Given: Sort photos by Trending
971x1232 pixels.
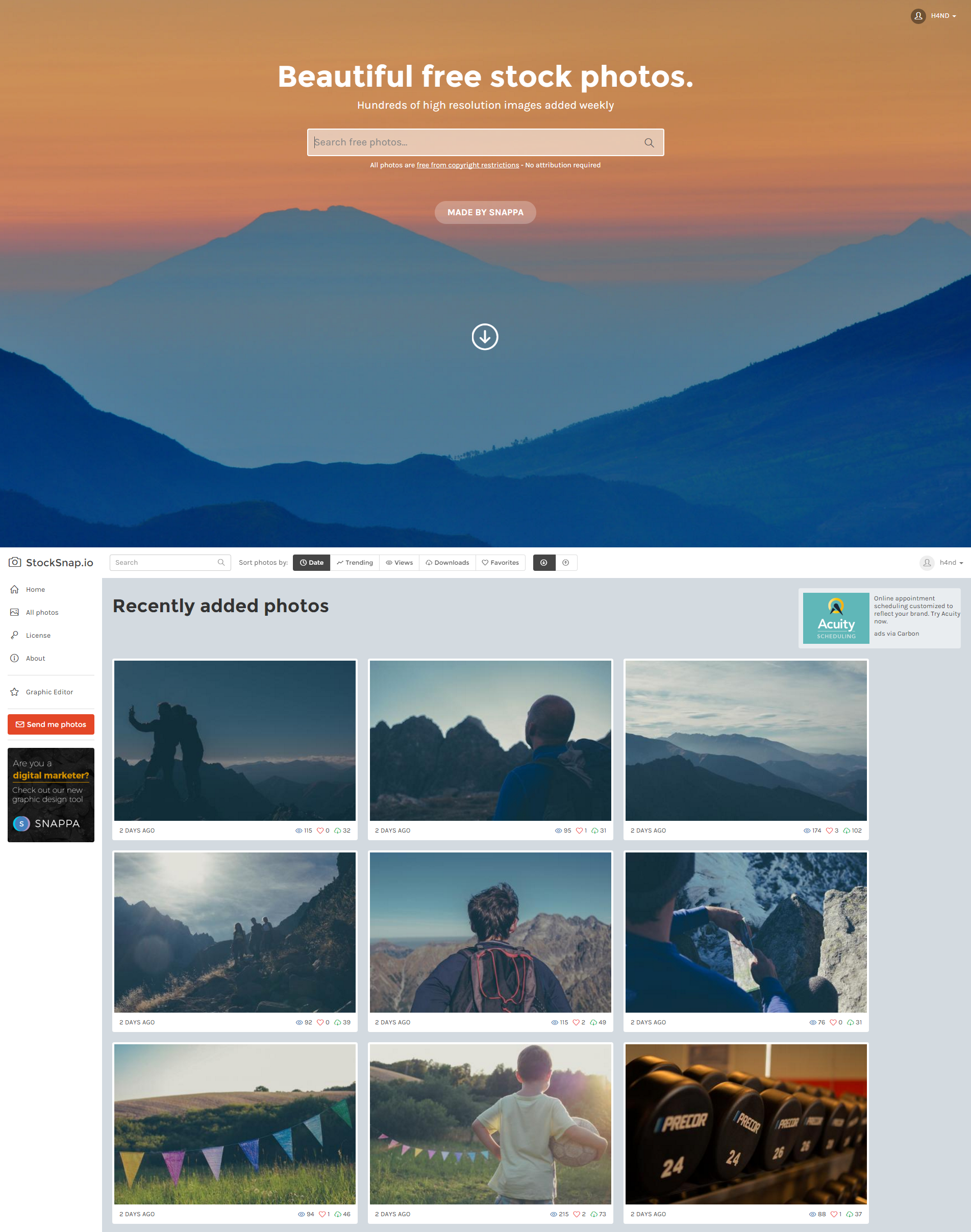Looking at the screenshot, I should tap(355, 563).
